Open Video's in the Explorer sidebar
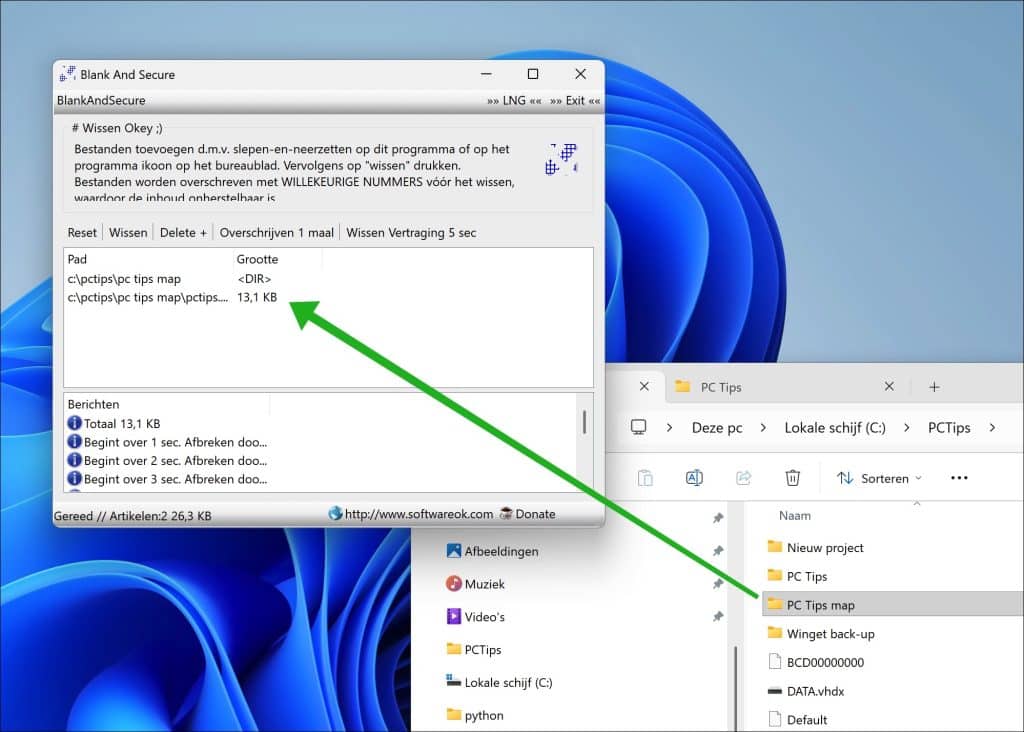Screen dimensions: 1024x732 pos(476,616)
